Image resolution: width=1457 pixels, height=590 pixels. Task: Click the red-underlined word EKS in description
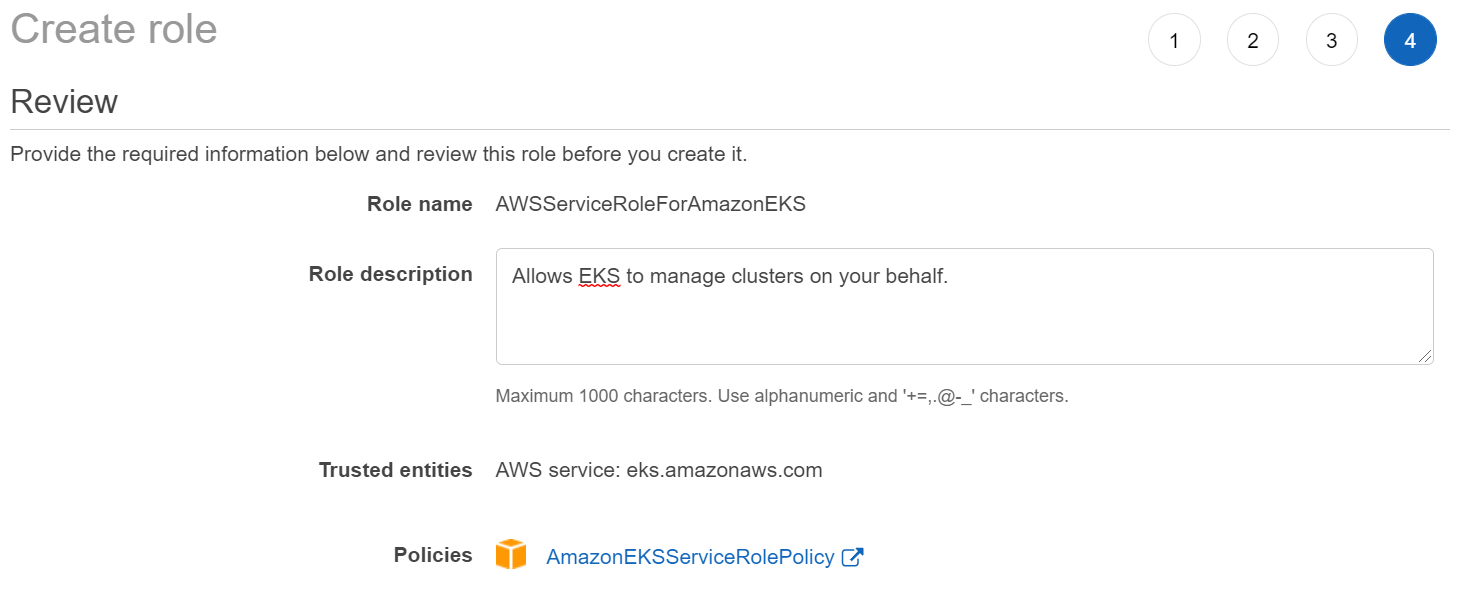point(599,276)
